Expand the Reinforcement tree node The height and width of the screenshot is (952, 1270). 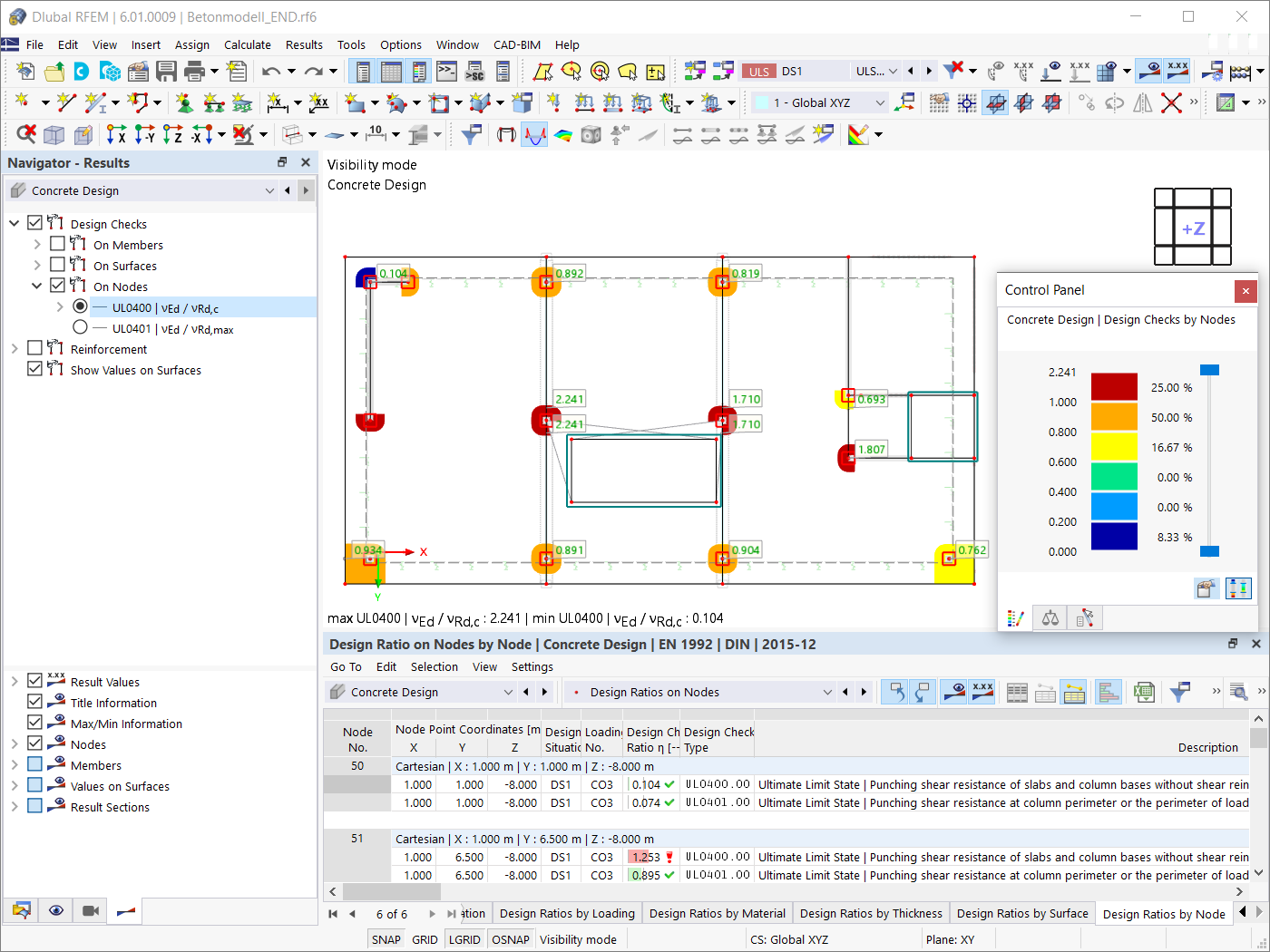(15, 348)
